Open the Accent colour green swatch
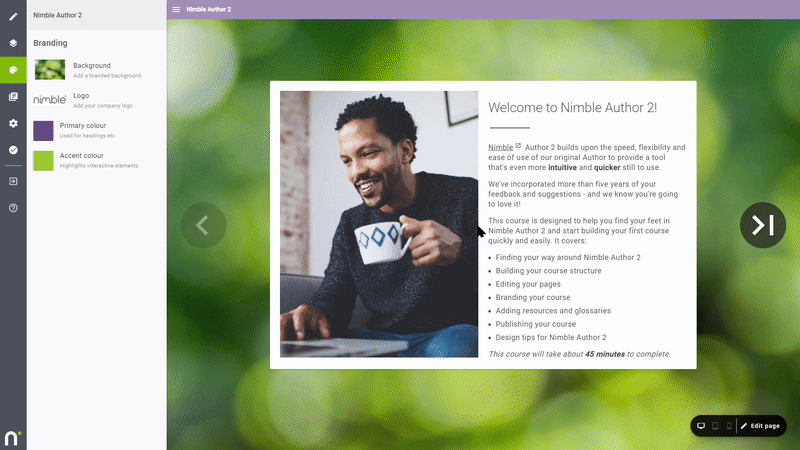 (x=43, y=161)
